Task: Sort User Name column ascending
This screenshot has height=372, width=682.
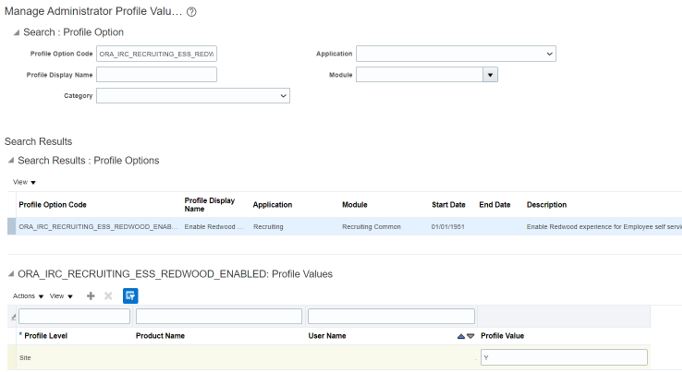Action: (461, 336)
